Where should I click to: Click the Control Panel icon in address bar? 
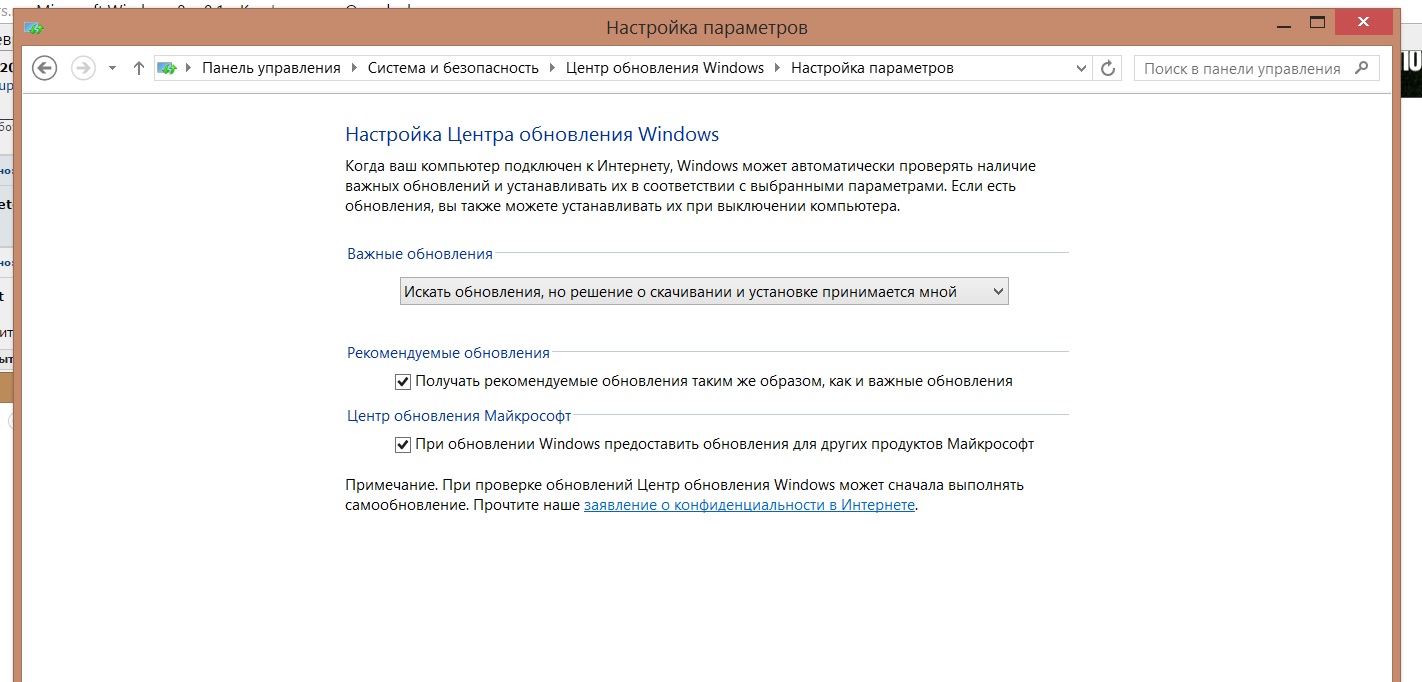tap(167, 68)
